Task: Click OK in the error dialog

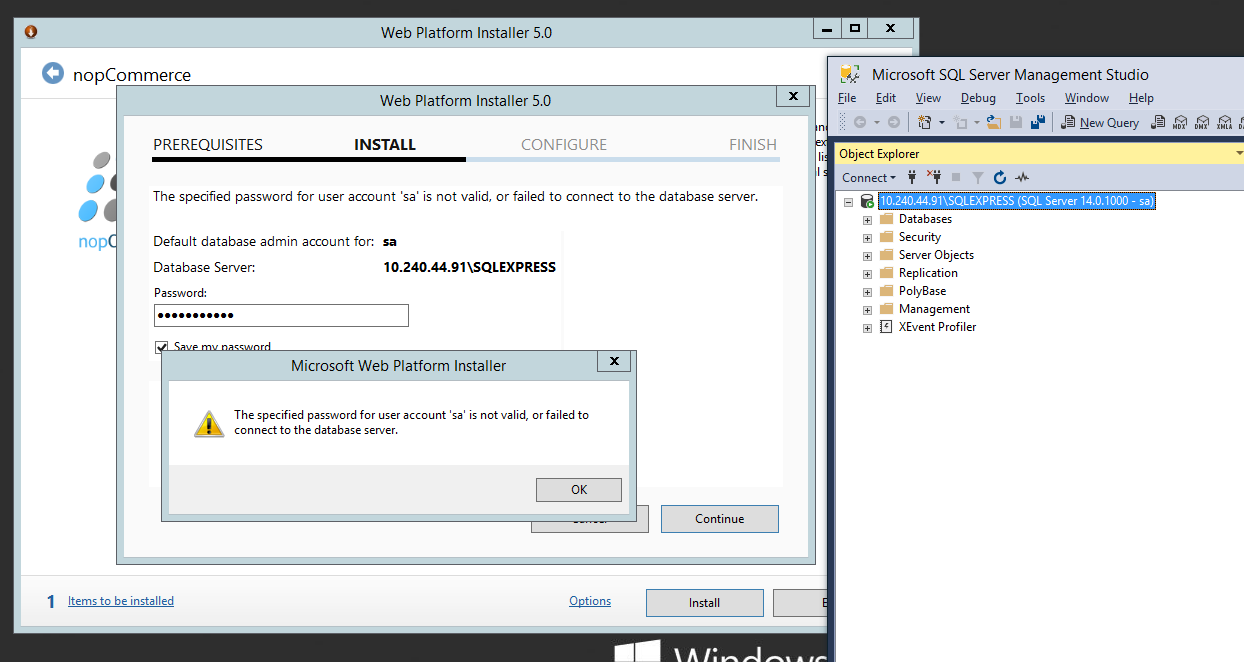Action: [x=578, y=490]
